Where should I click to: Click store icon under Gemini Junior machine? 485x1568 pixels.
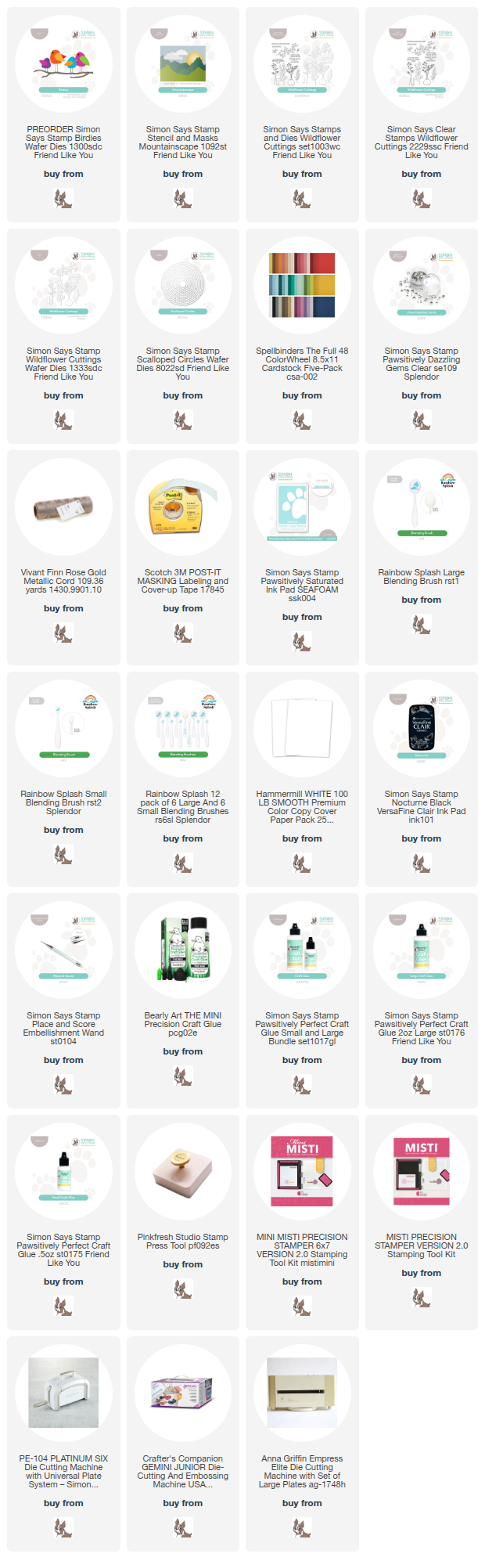coord(183,1528)
